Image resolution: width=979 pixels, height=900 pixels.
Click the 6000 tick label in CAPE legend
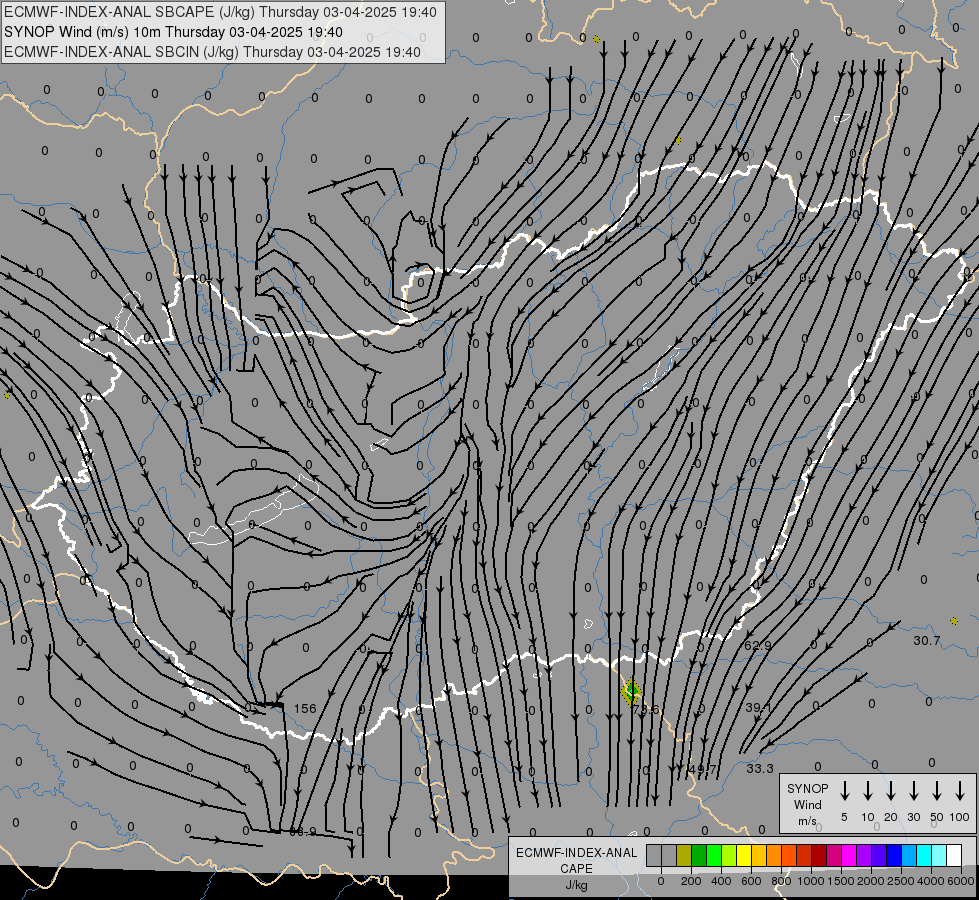[961, 881]
